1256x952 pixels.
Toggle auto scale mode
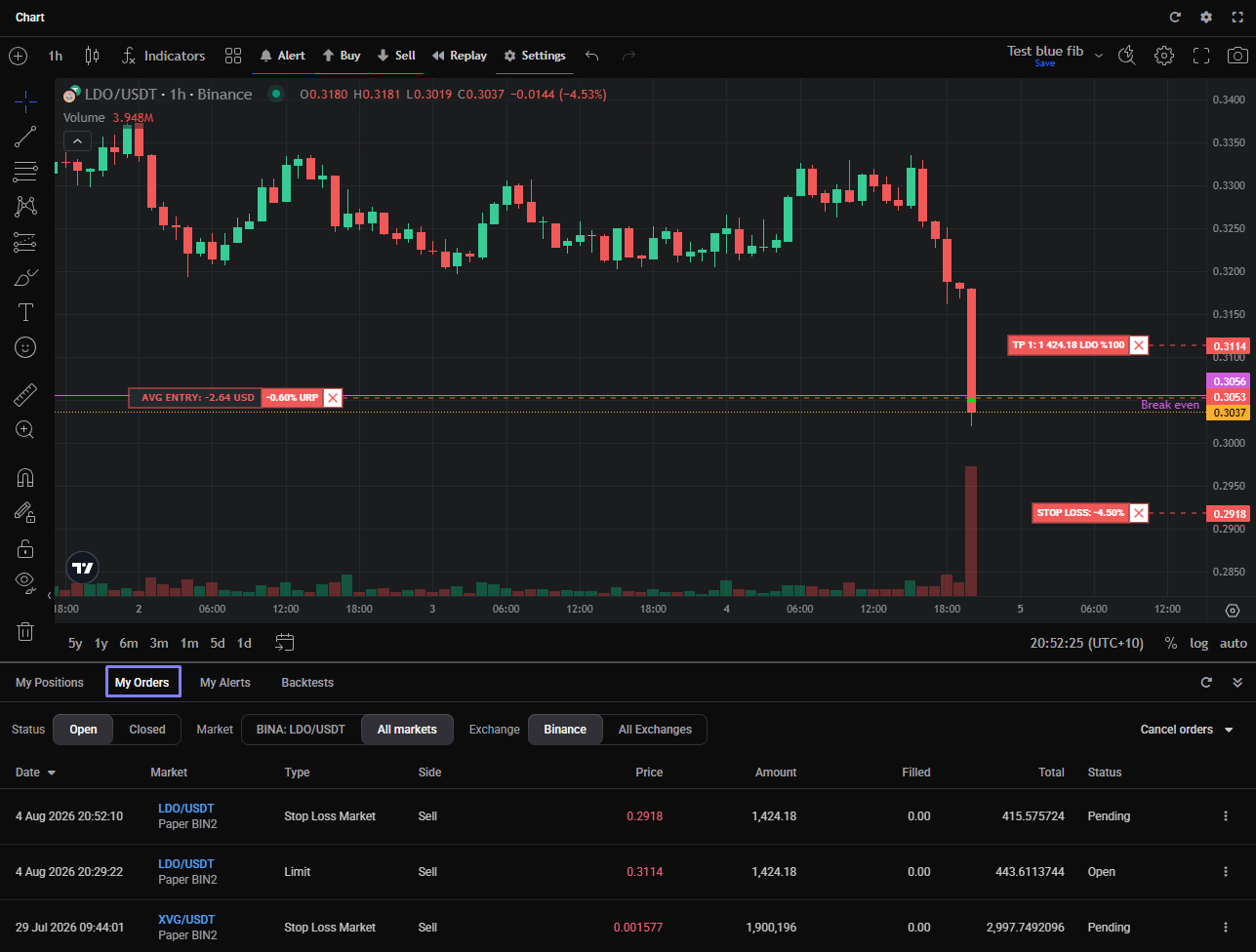point(1234,643)
